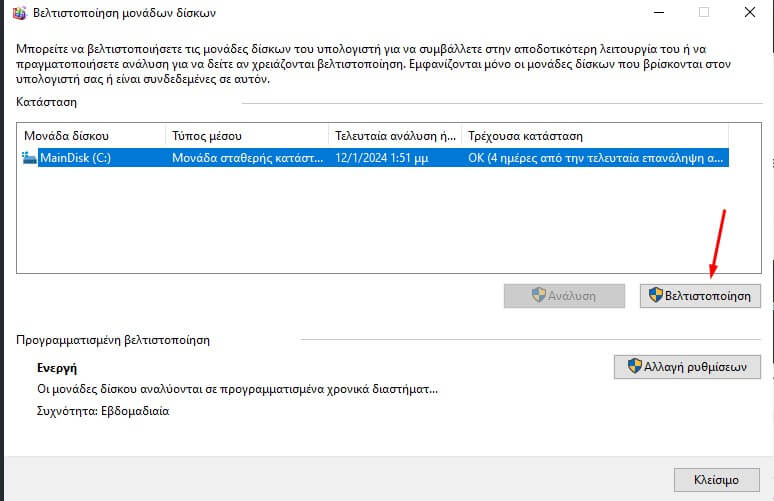Click the MainDisk (C:) drive icon

pyautogui.click(x=29, y=158)
